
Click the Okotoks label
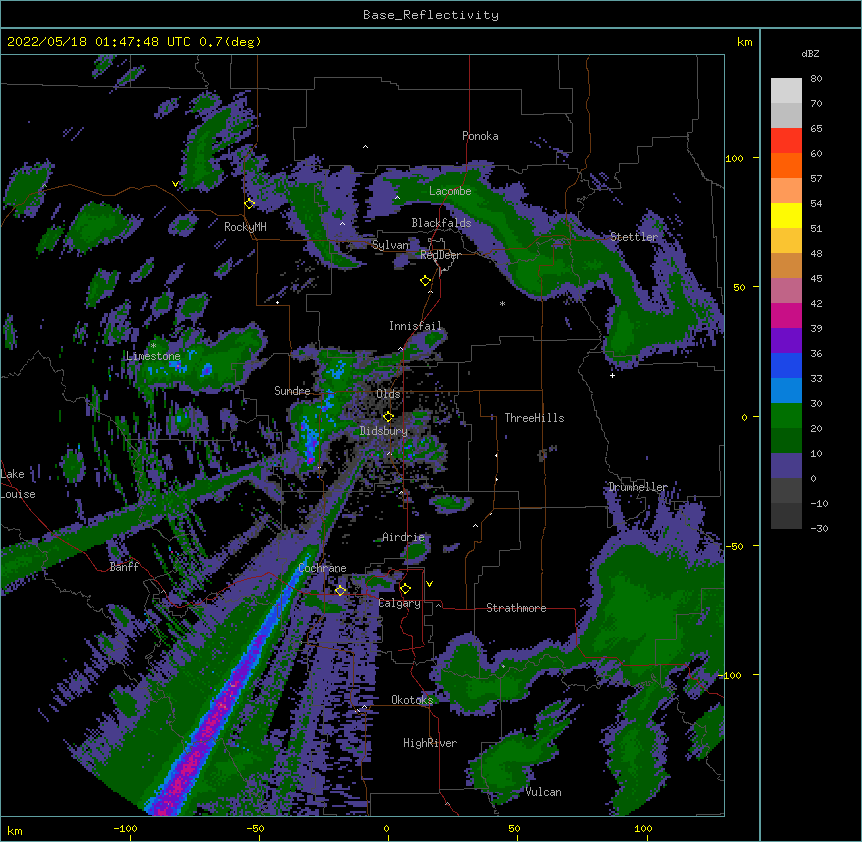(x=412, y=700)
